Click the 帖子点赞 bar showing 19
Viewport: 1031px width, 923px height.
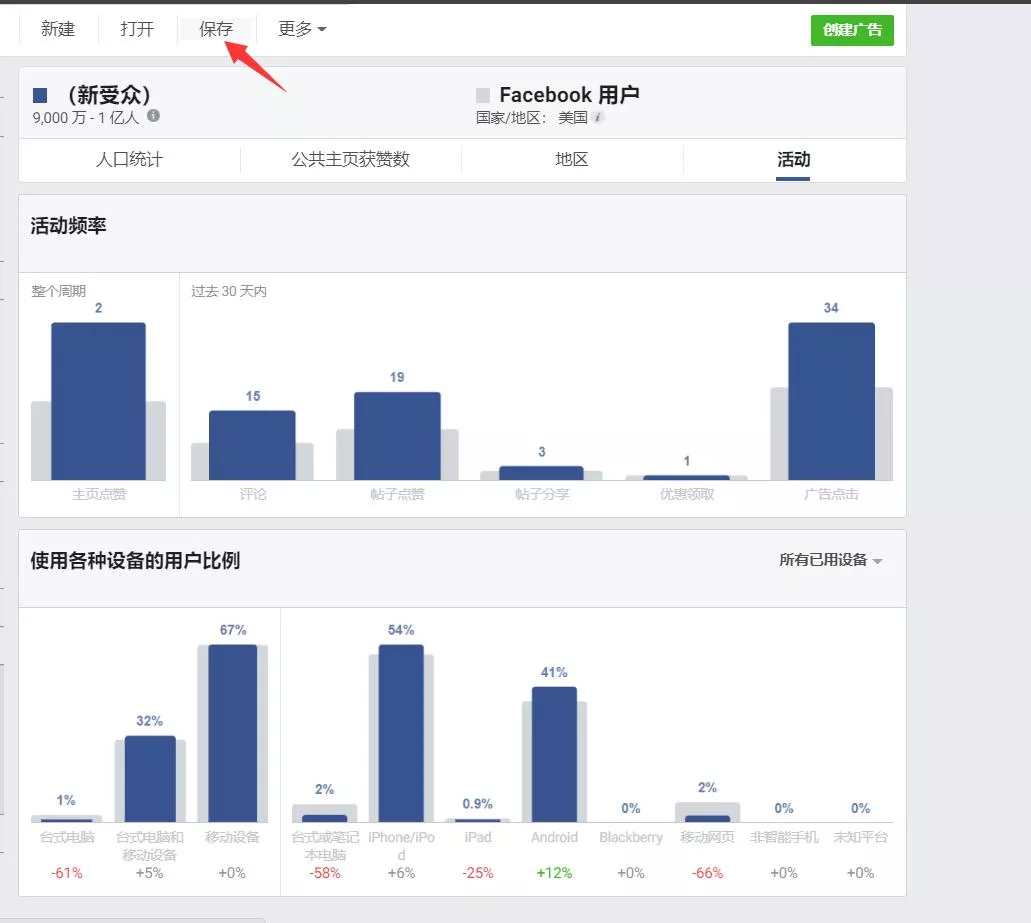coord(397,436)
